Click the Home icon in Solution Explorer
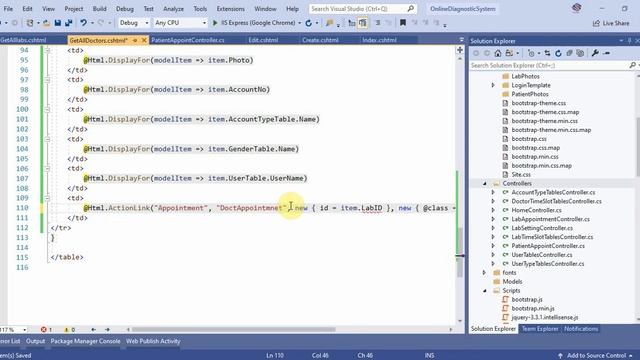The height and width of the screenshot is (360, 640). pos(498,53)
